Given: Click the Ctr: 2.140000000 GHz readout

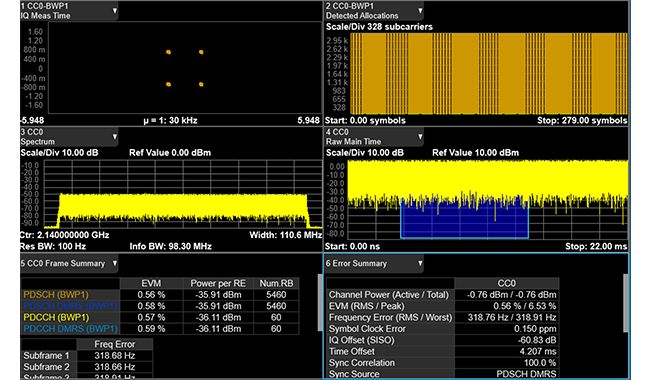Looking at the screenshot, I should (65, 235).
